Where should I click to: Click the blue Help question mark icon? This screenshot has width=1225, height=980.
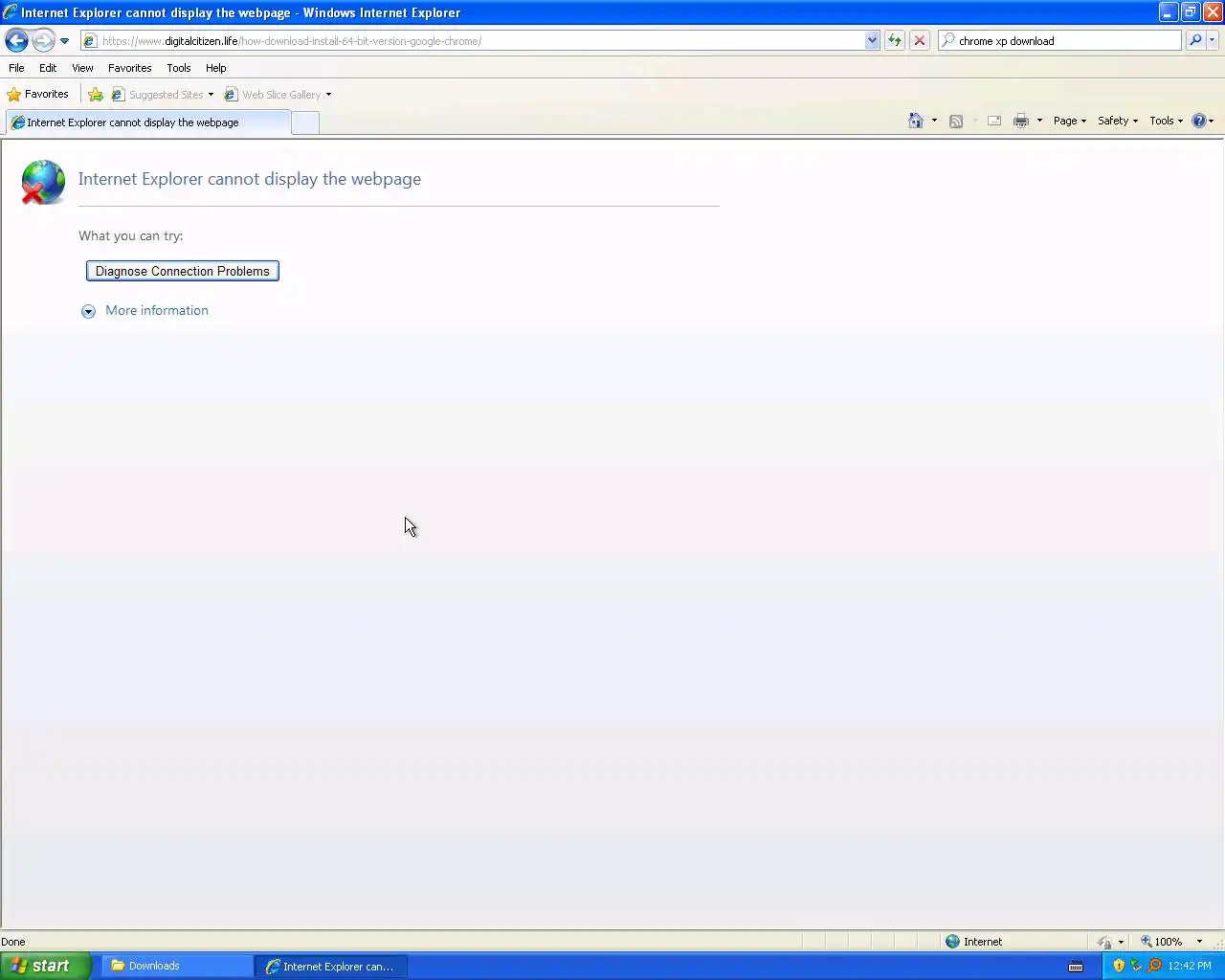point(1199,121)
